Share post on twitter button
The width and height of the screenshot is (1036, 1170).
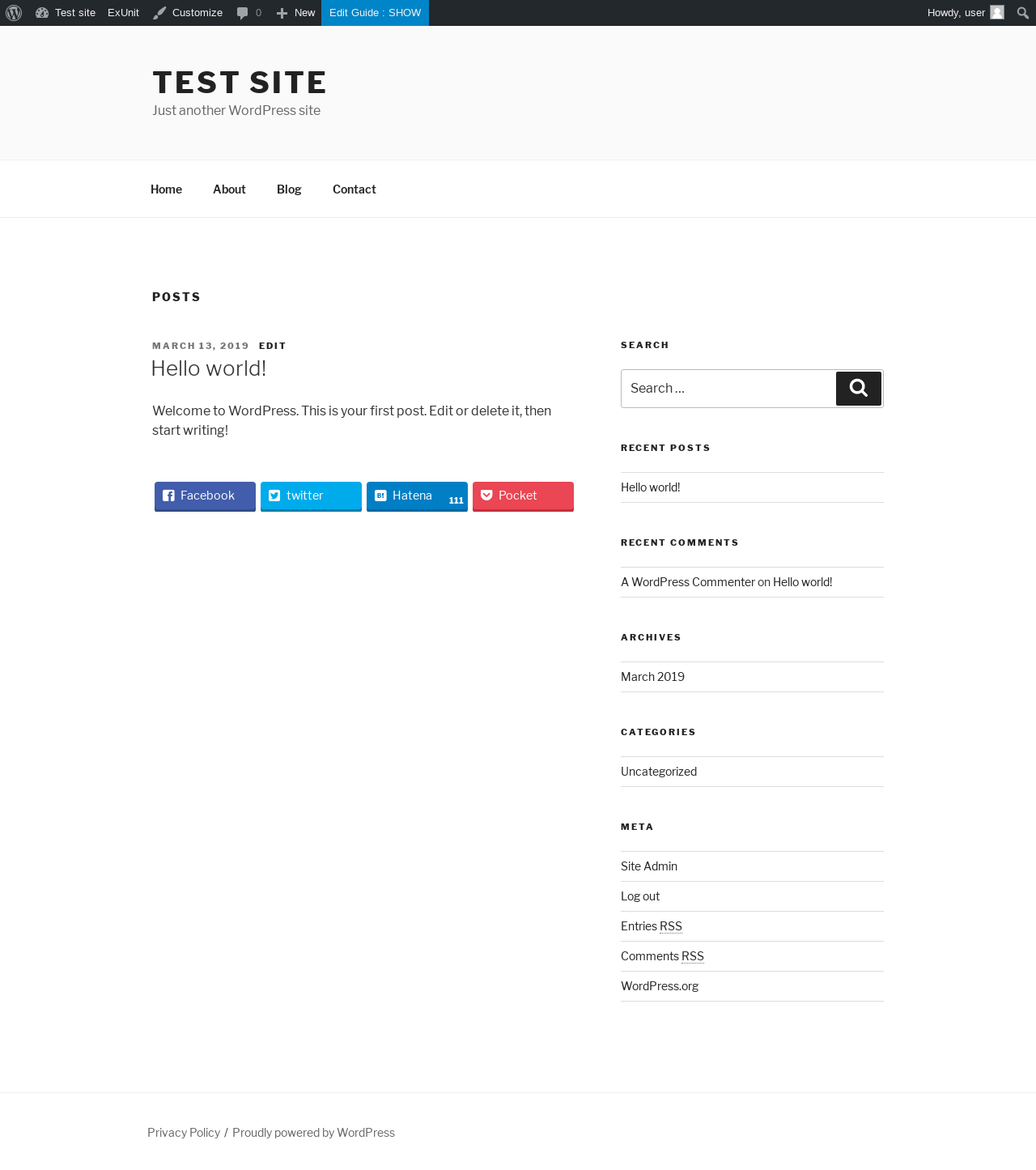[311, 496]
